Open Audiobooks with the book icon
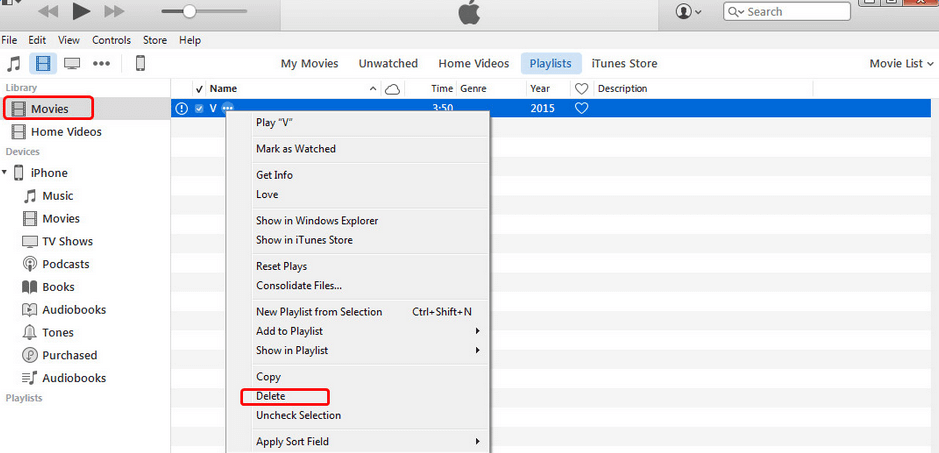 tap(64, 310)
